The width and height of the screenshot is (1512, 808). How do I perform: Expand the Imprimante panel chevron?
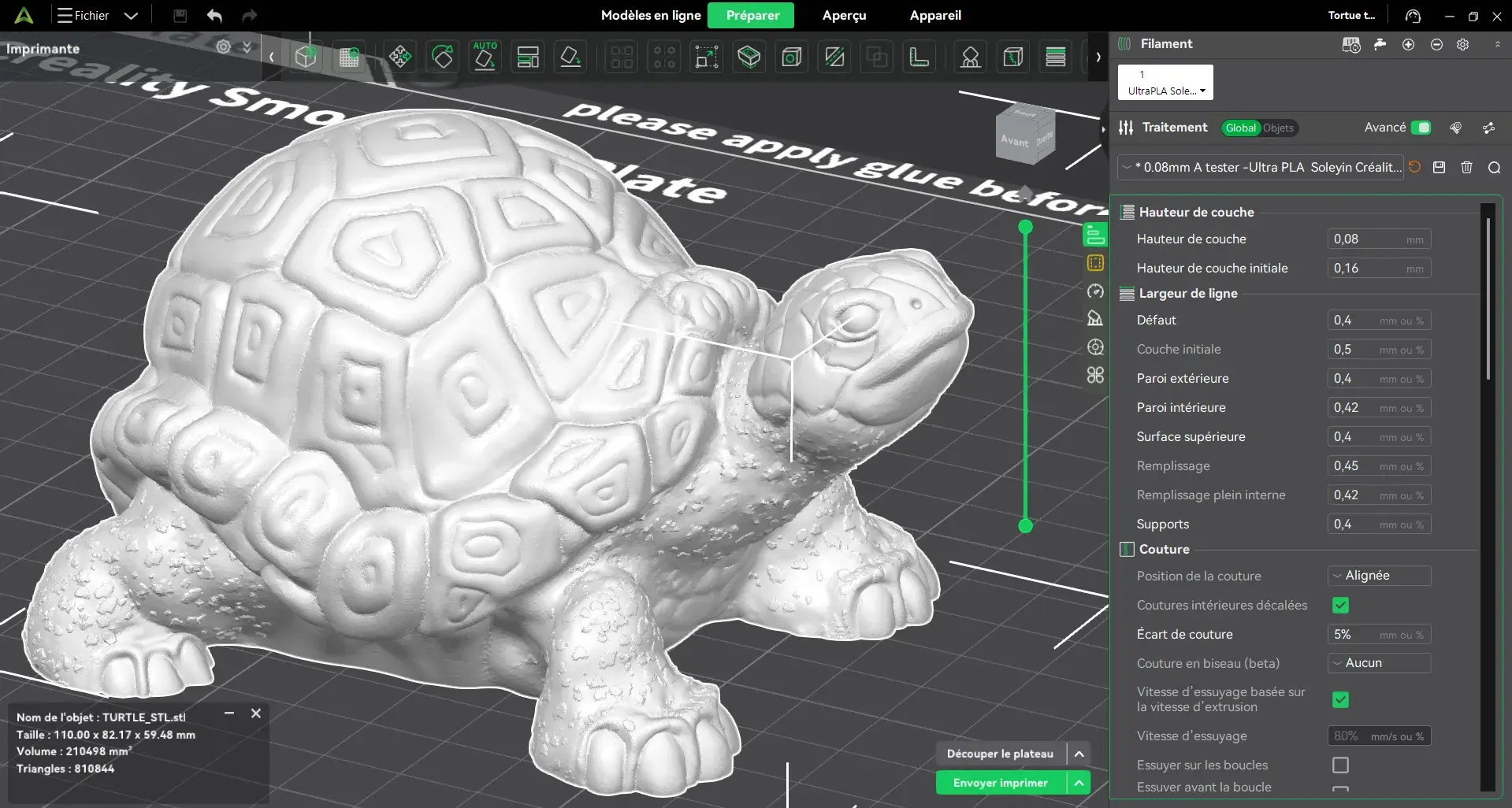point(247,46)
